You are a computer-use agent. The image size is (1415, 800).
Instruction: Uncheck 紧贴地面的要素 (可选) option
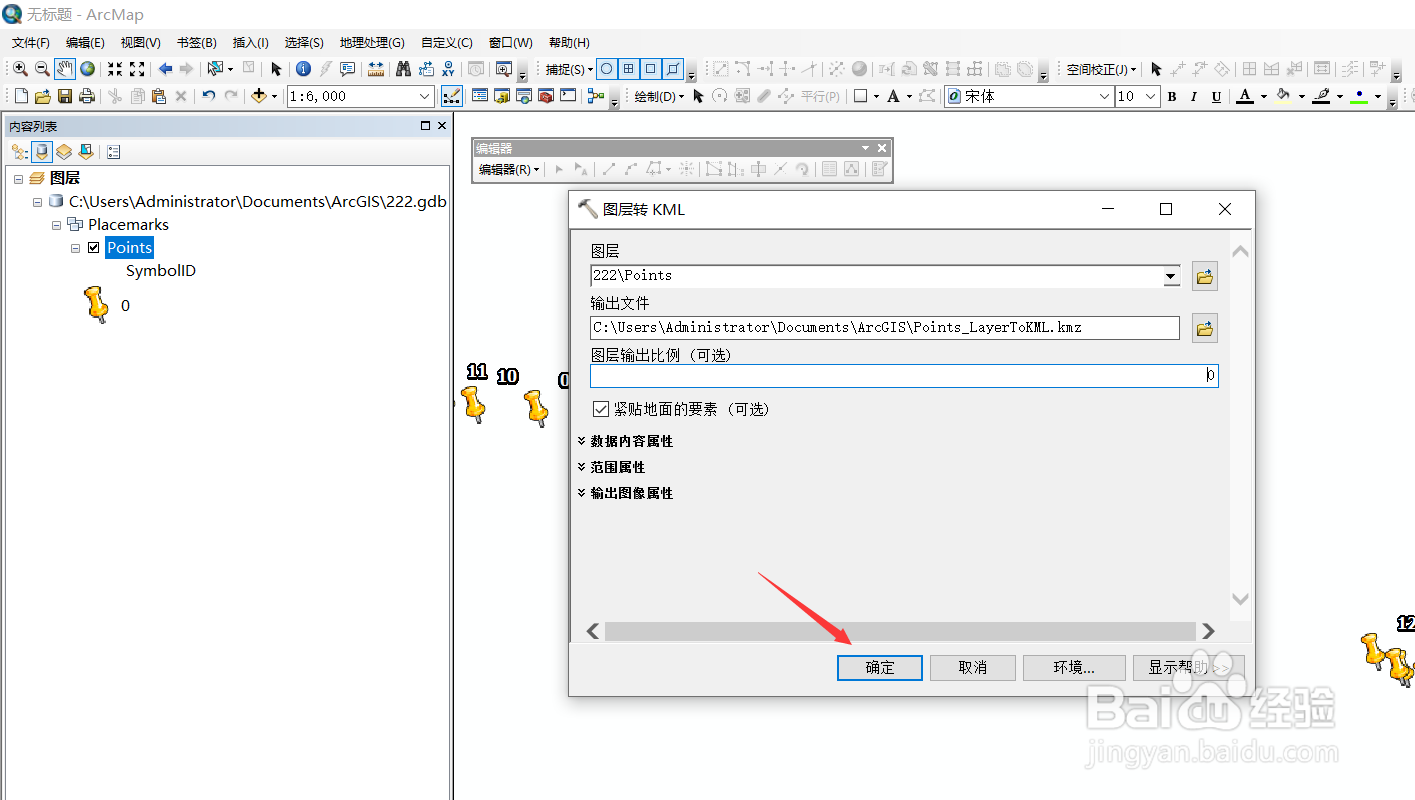pos(599,409)
